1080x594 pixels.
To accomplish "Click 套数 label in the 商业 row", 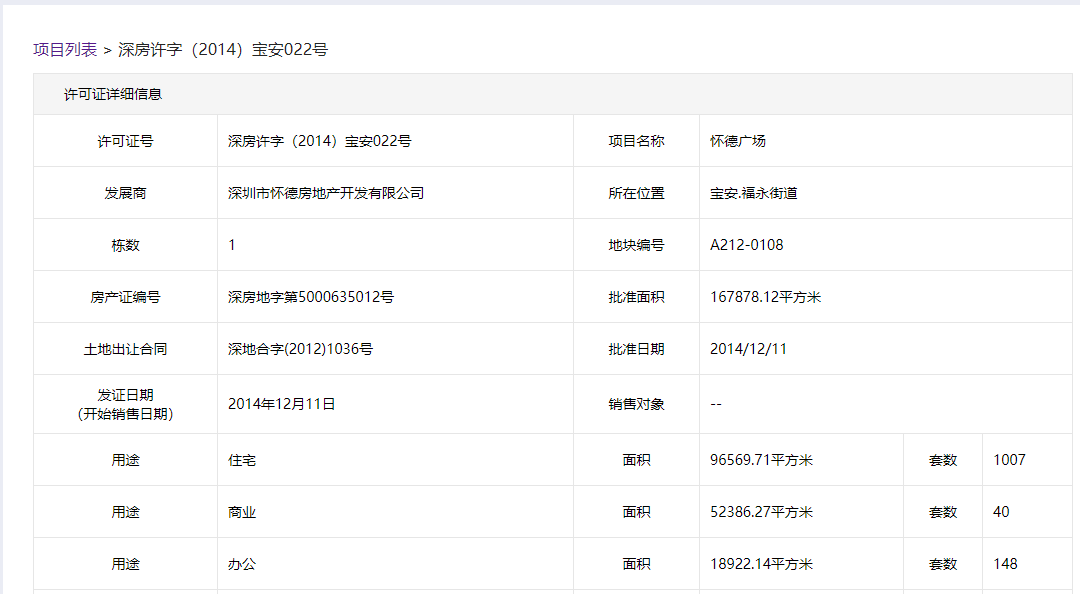I will [x=943, y=512].
